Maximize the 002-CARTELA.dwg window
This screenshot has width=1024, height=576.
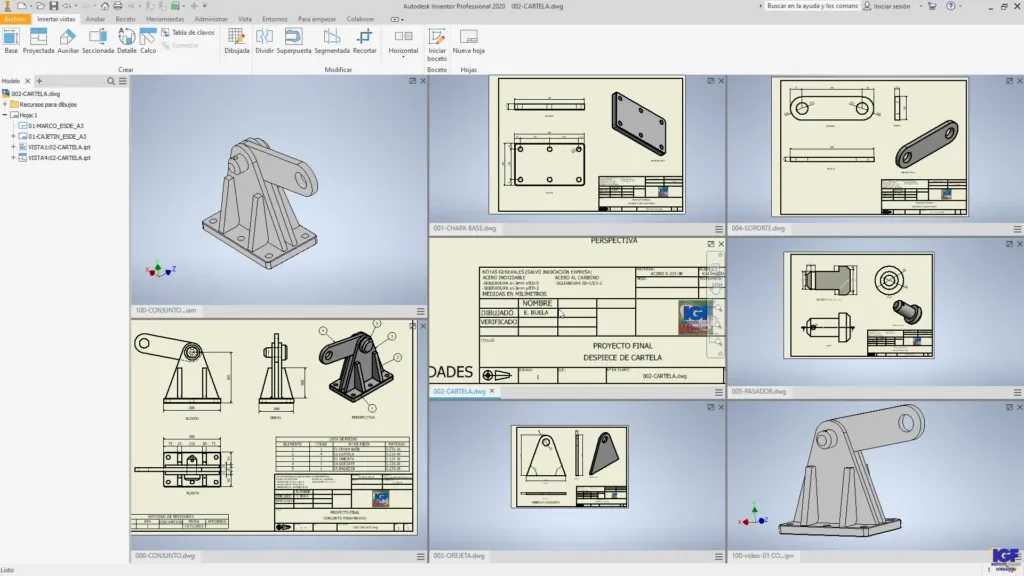[711, 244]
